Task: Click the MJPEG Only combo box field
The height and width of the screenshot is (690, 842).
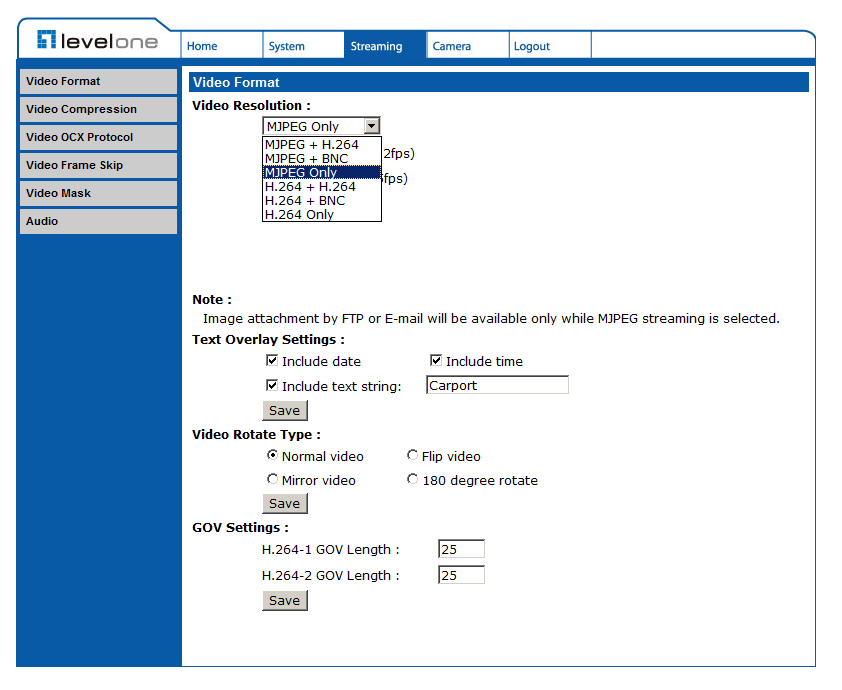Action: (321, 126)
